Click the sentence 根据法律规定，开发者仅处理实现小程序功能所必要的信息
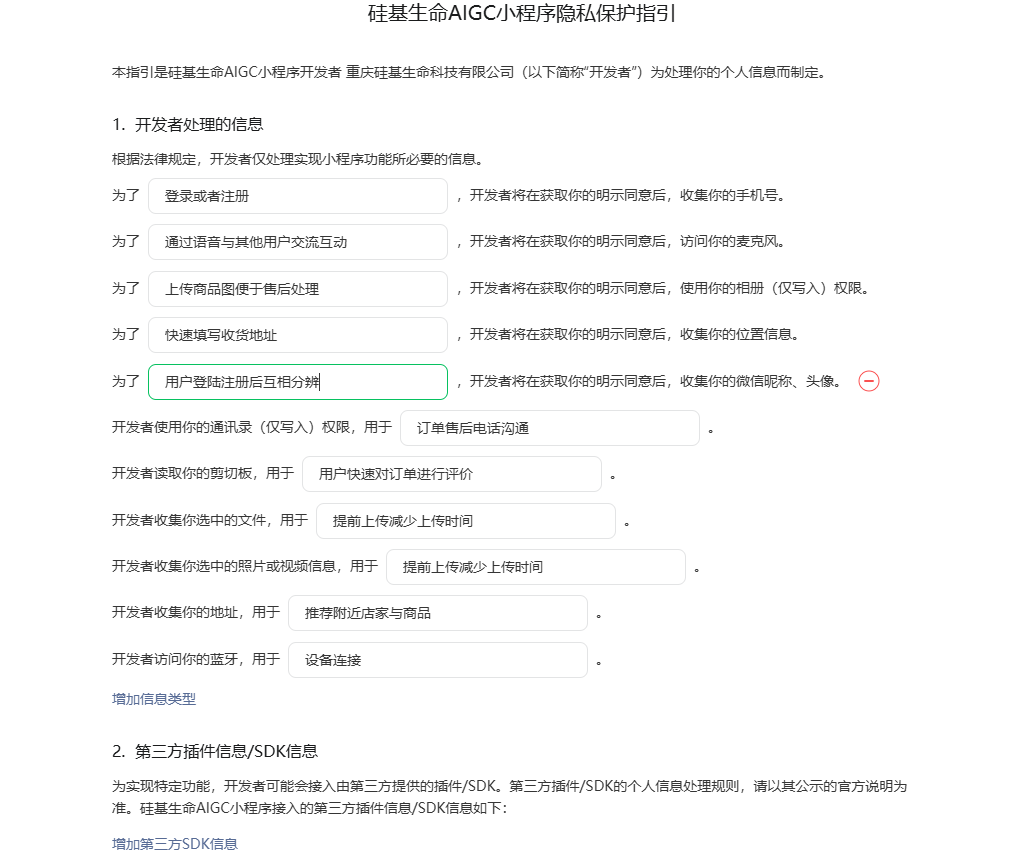This screenshot has width=1016, height=850. (297, 159)
